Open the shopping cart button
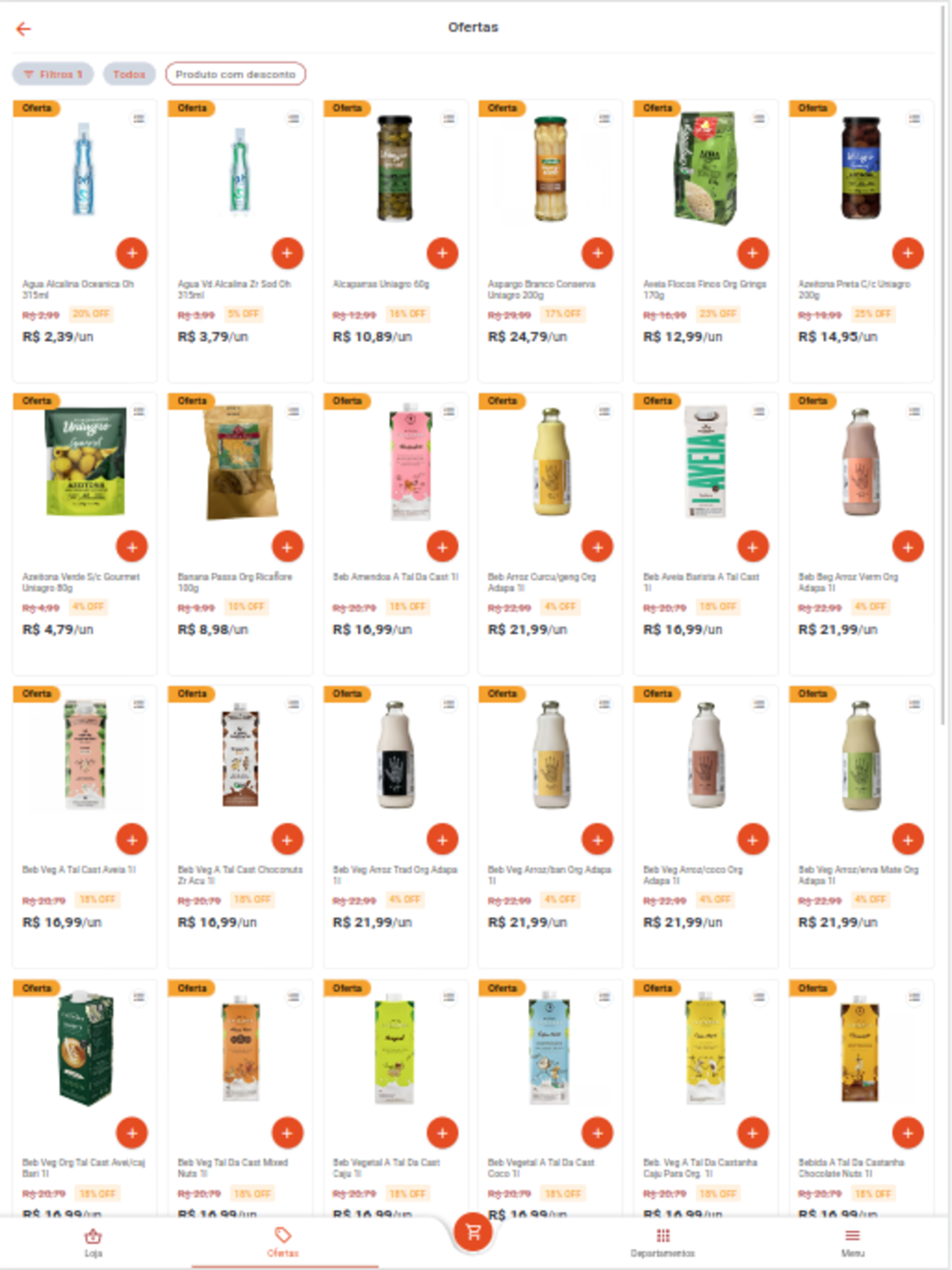 pyautogui.click(x=473, y=1233)
